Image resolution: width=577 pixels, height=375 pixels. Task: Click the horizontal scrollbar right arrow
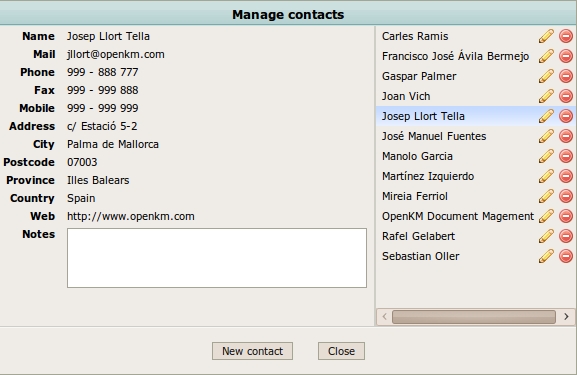[566, 316]
